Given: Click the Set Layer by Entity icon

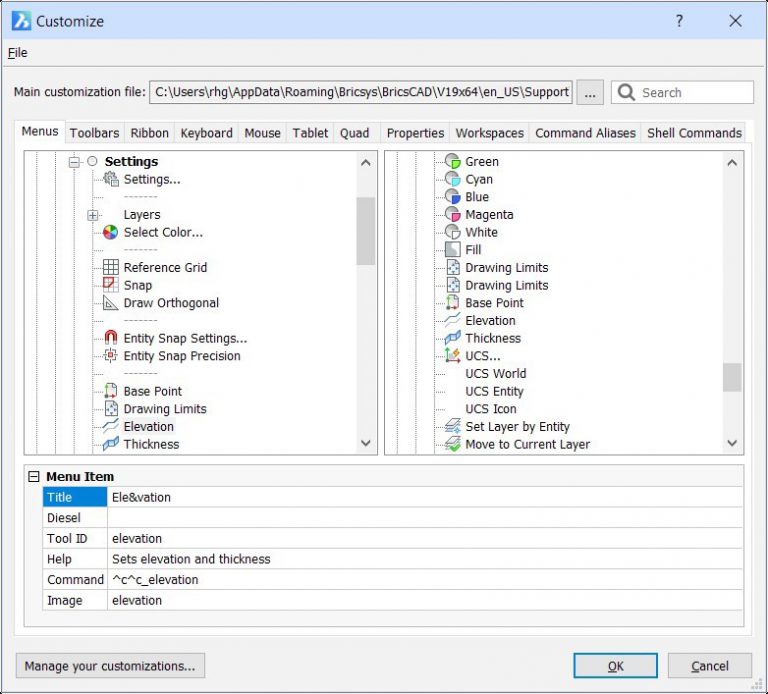Looking at the screenshot, I should coord(453,426).
